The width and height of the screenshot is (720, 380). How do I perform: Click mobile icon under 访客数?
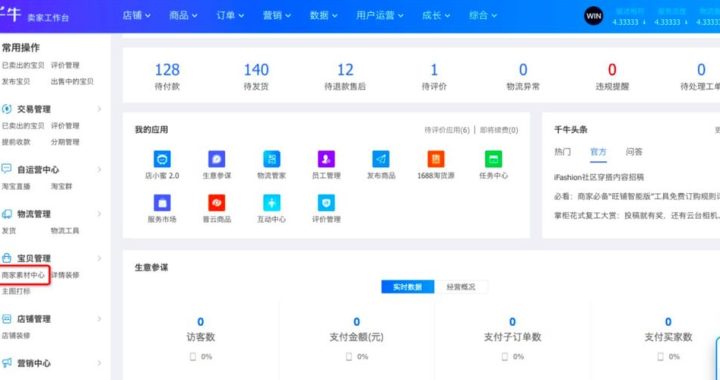pyautogui.click(x=193, y=357)
